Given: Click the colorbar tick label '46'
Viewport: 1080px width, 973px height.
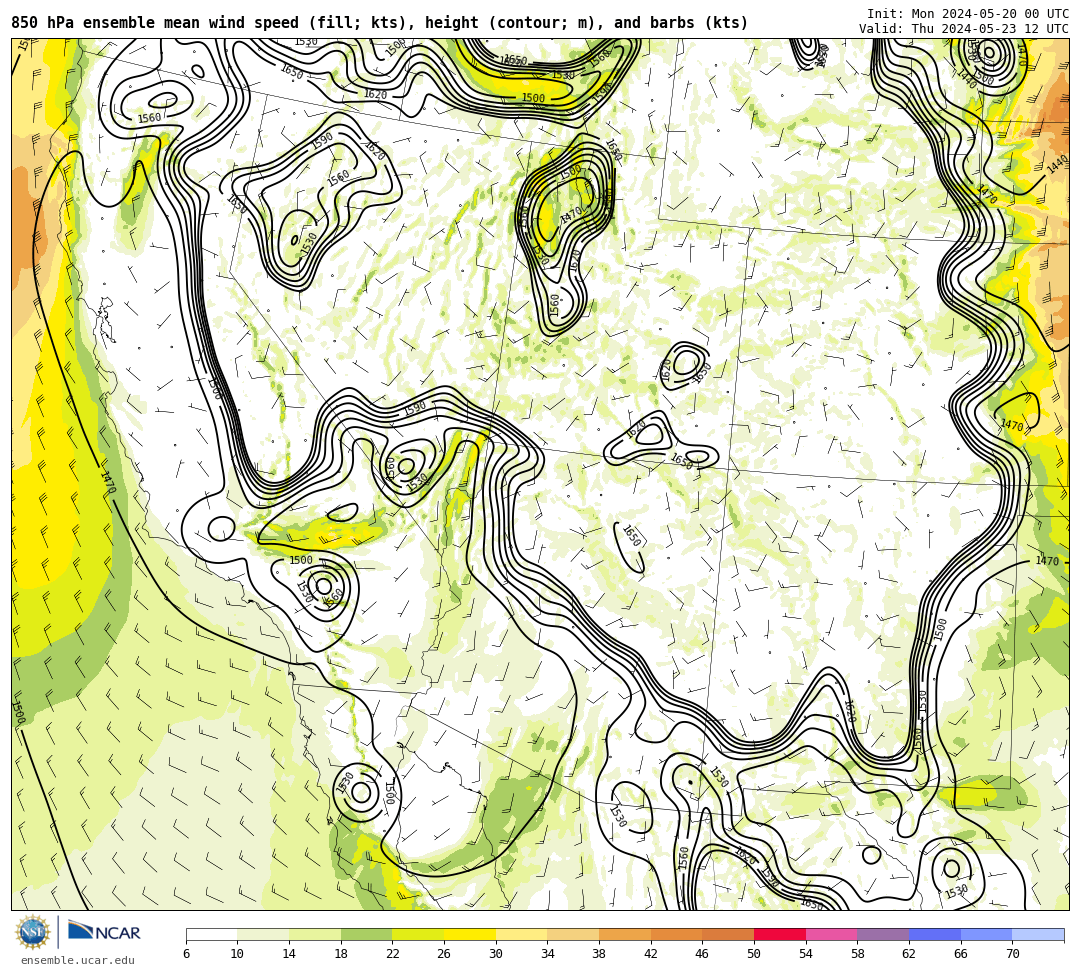Looking at the screenshot, I should (703, 954).
